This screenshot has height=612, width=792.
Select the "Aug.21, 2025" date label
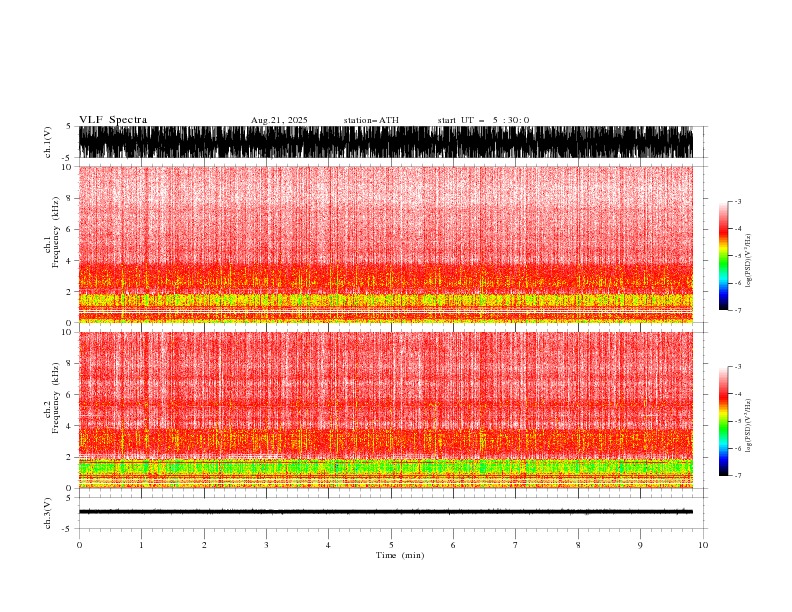coord(279,120)
